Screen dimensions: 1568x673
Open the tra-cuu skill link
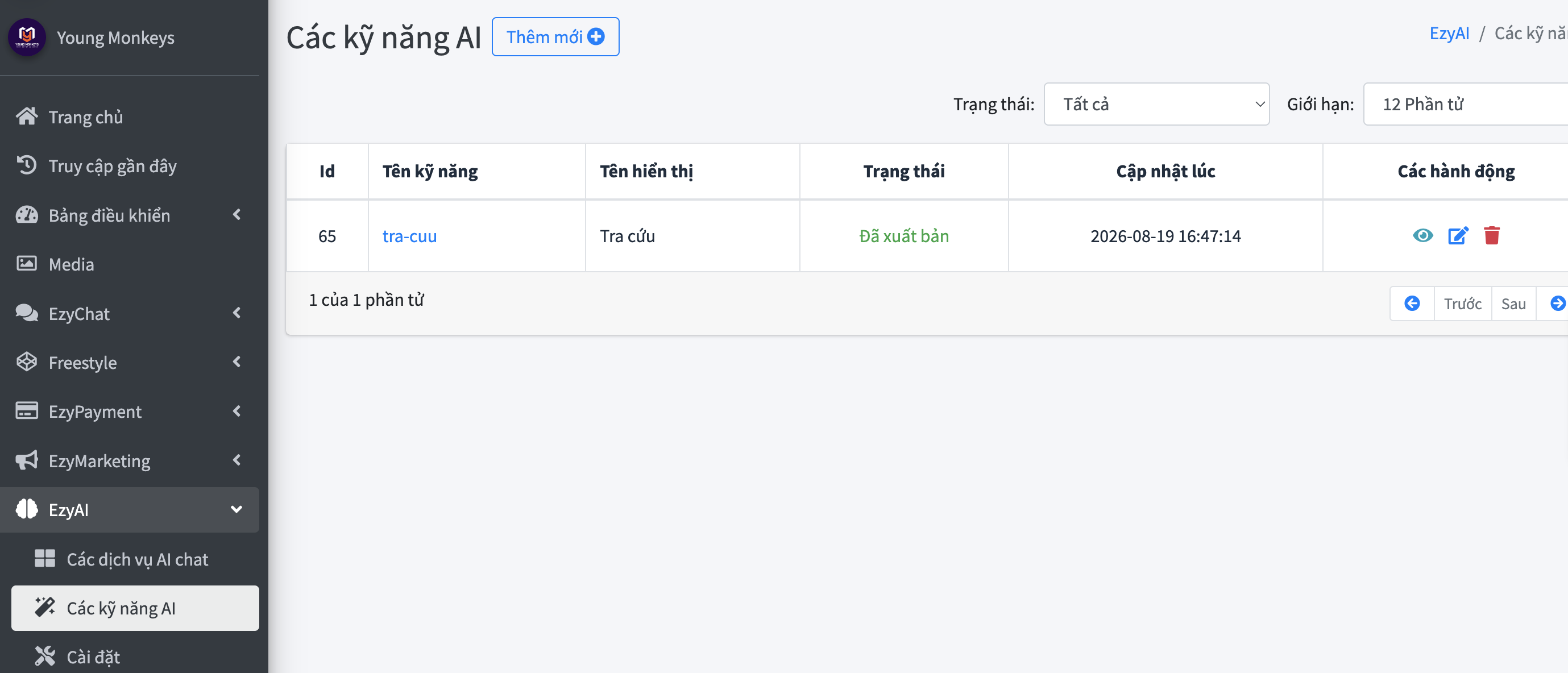click(410, 236)
